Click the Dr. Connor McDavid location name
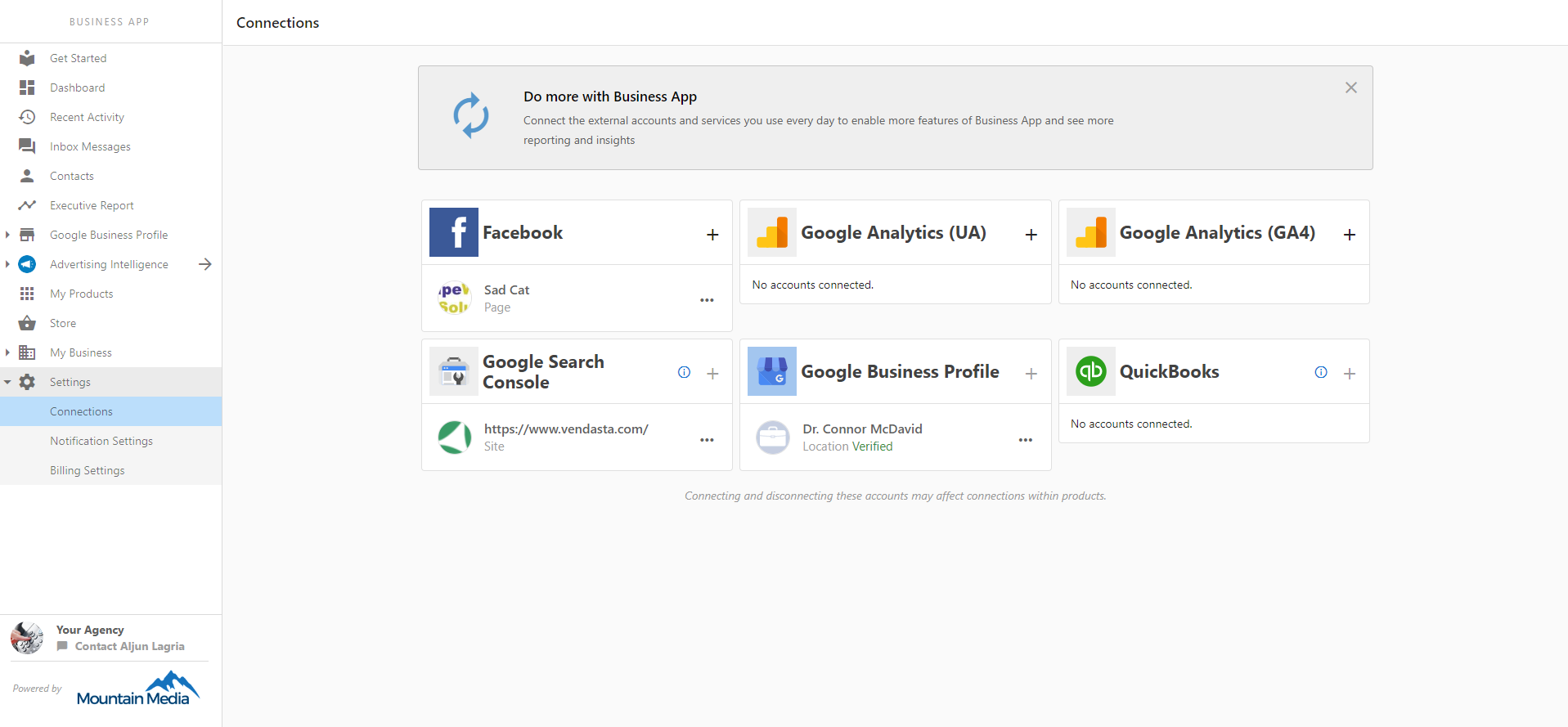Screen dimensions: 1568x727 [862, 429]
